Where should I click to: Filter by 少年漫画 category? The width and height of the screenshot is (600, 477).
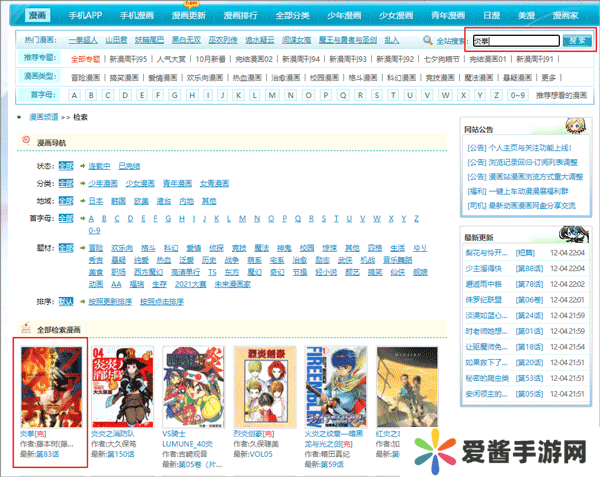pos(102,183)
